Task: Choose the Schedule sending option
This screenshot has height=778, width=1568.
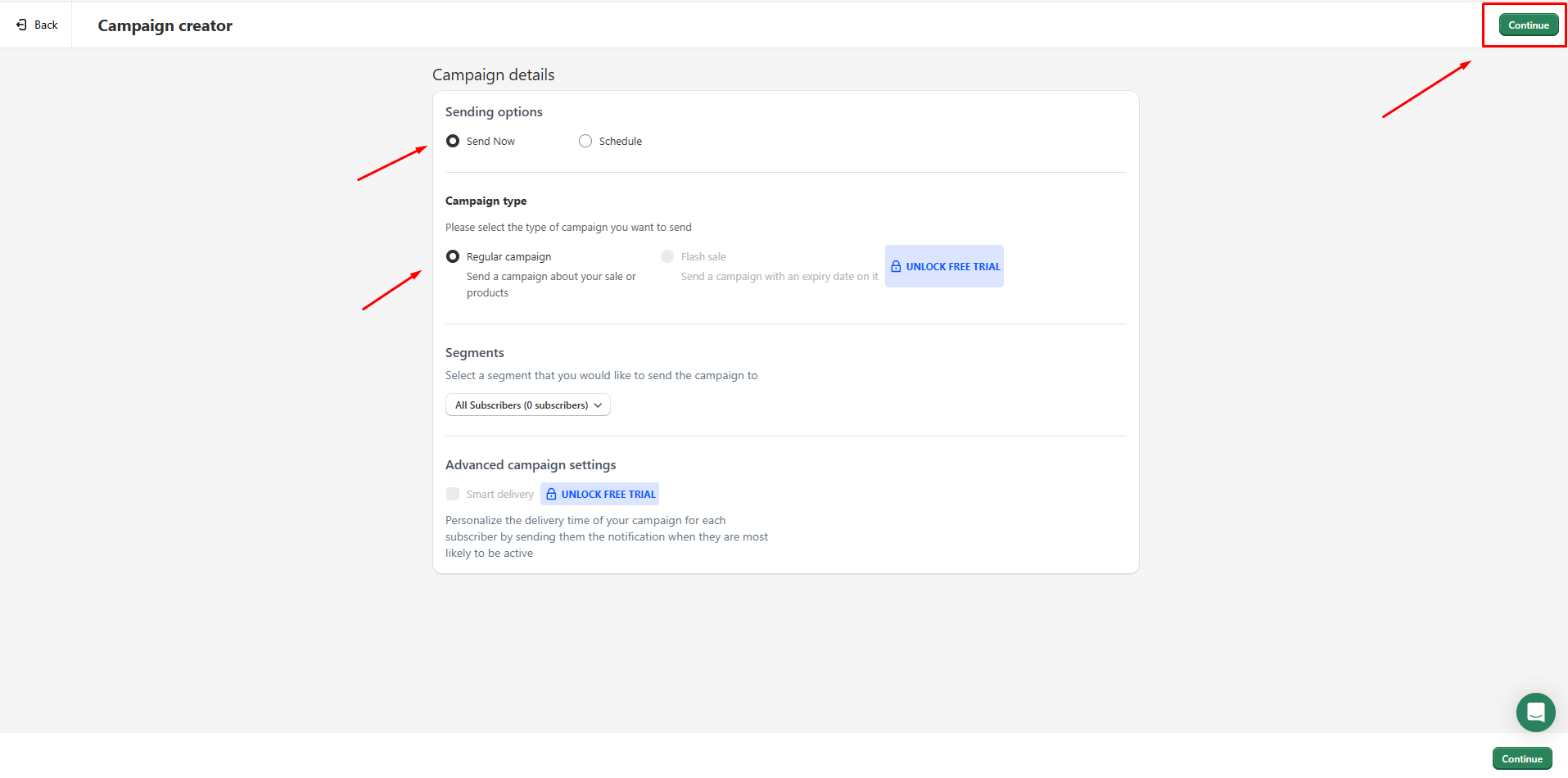Action: (x=585, y=141)
